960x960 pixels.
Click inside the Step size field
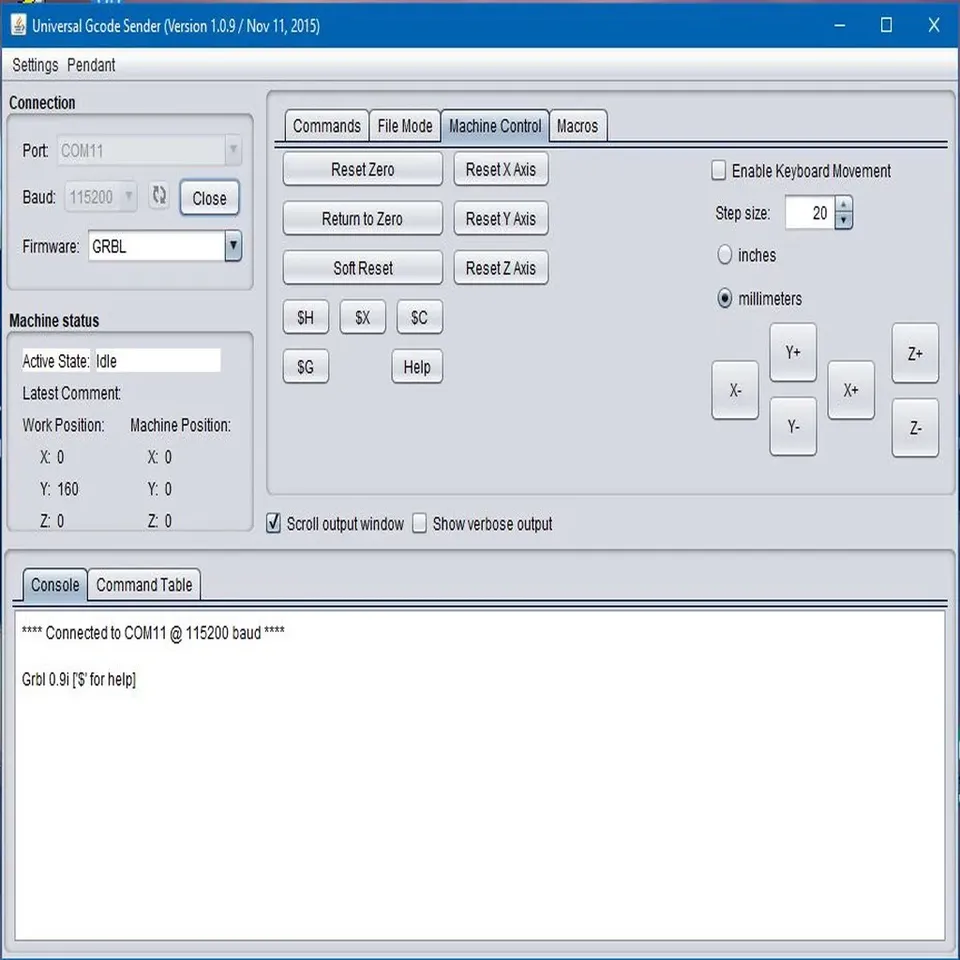(x=809, y=213)
